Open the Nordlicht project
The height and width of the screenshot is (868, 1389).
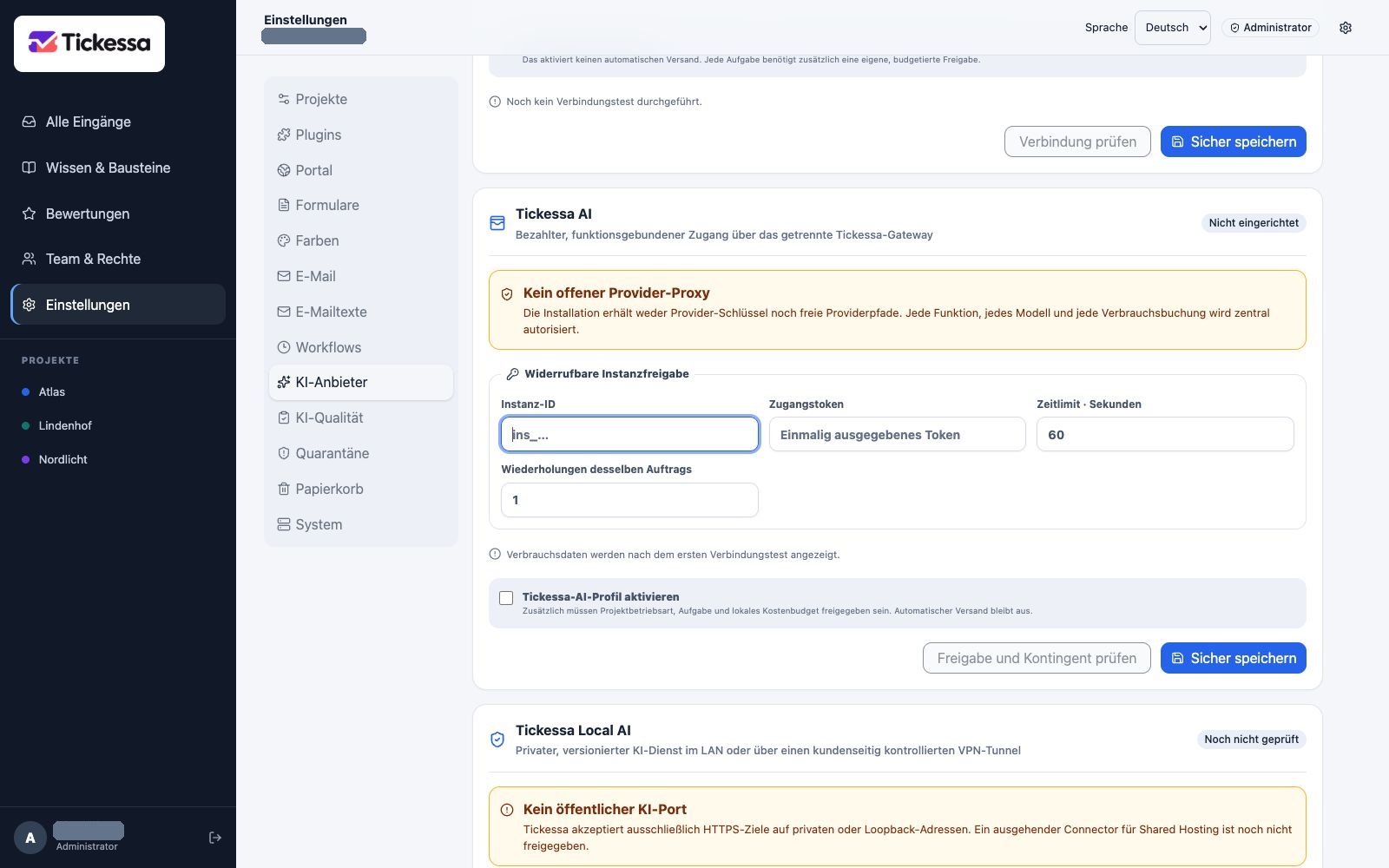tap(118, 459)
